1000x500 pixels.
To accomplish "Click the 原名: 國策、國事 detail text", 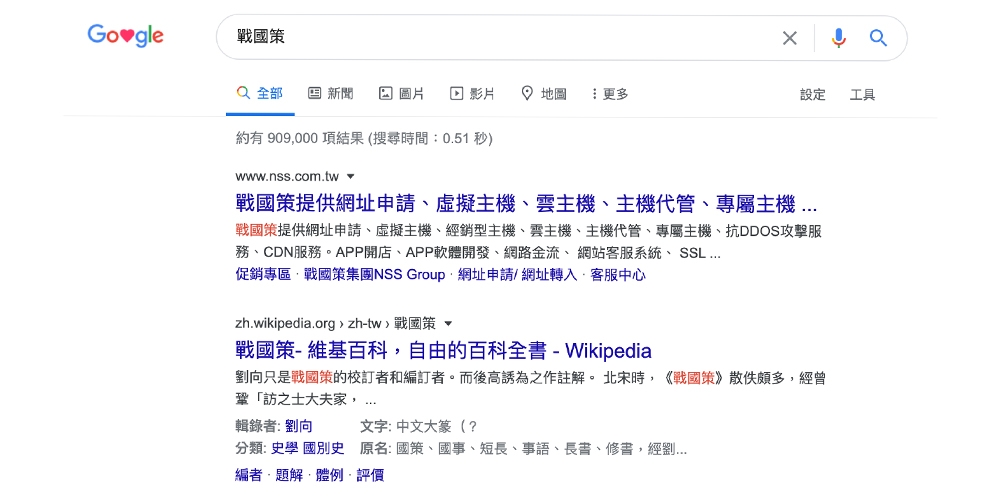I will (x=523, y=448).
